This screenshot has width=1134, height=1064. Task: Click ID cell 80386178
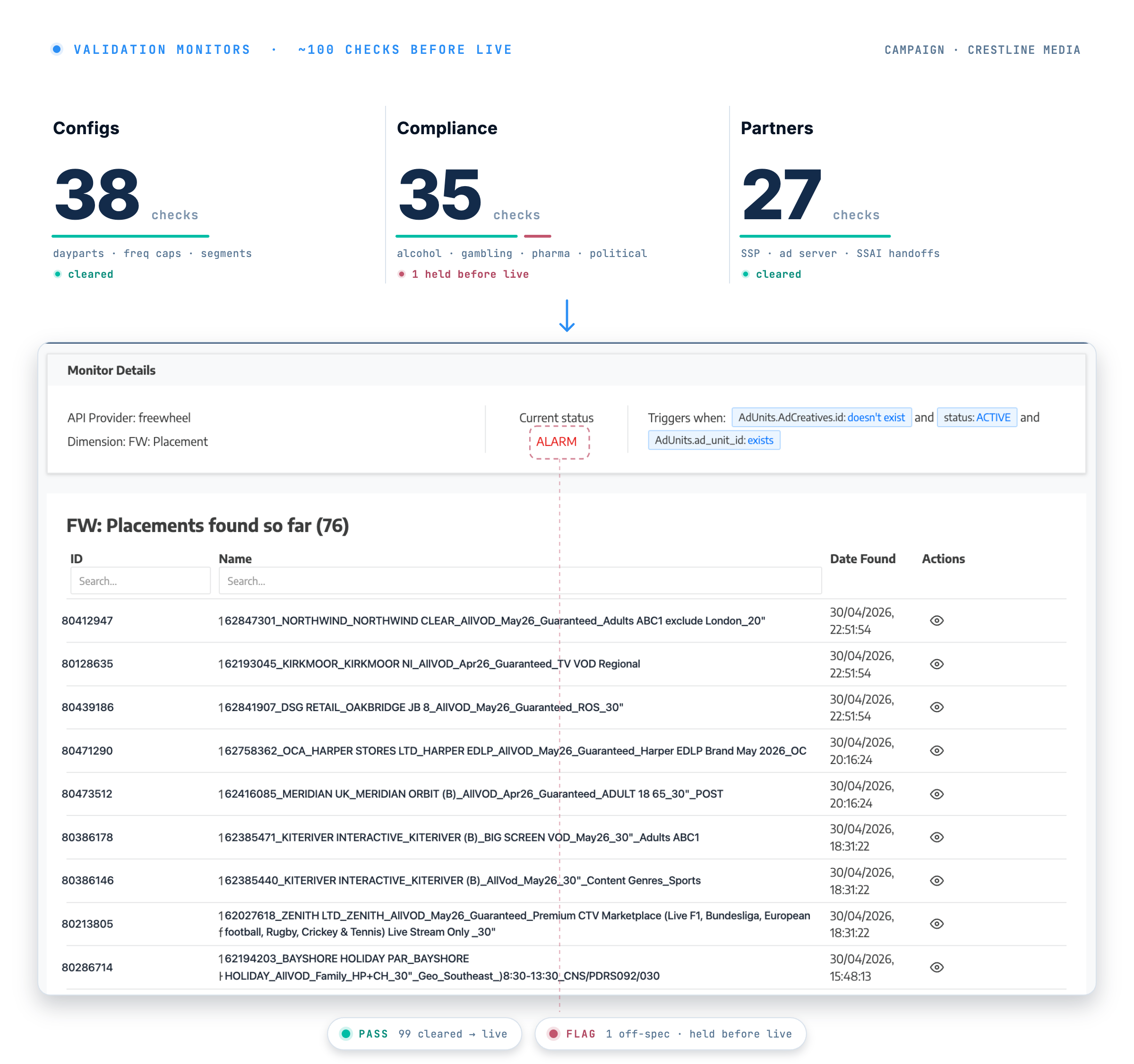click(87, 837)
